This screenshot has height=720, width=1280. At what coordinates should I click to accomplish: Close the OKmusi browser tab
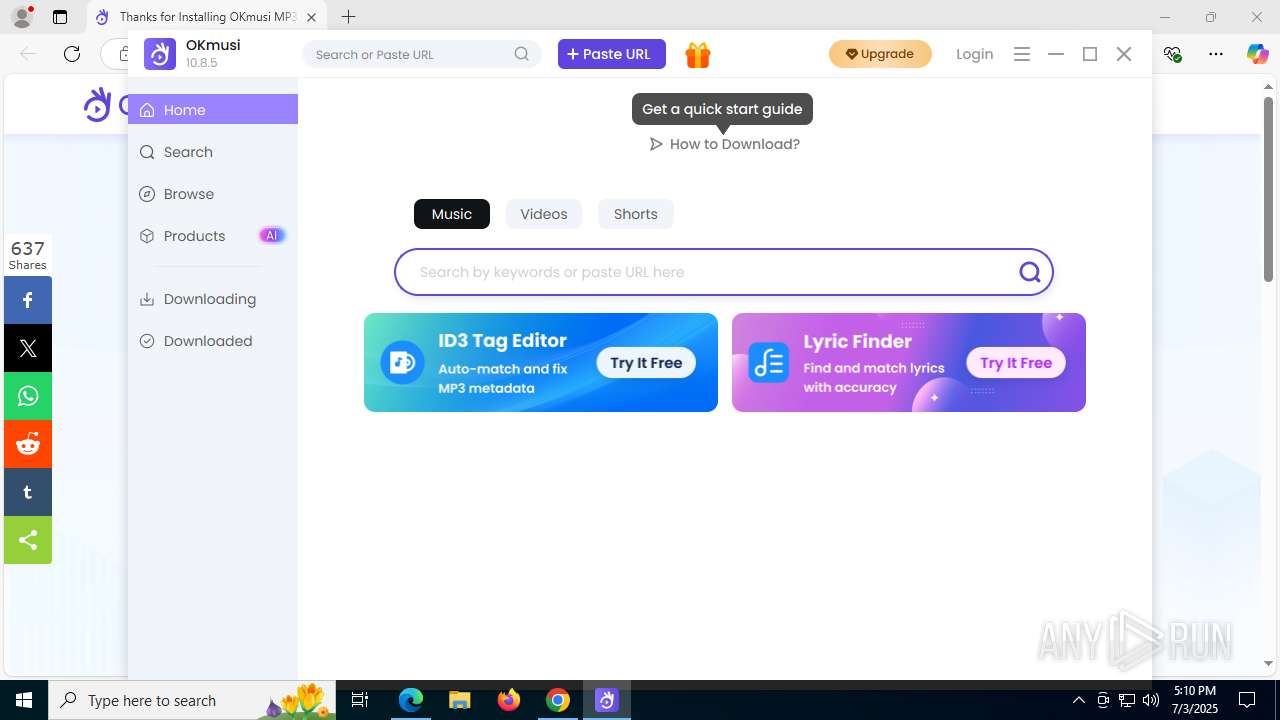(x=311, y=17)
